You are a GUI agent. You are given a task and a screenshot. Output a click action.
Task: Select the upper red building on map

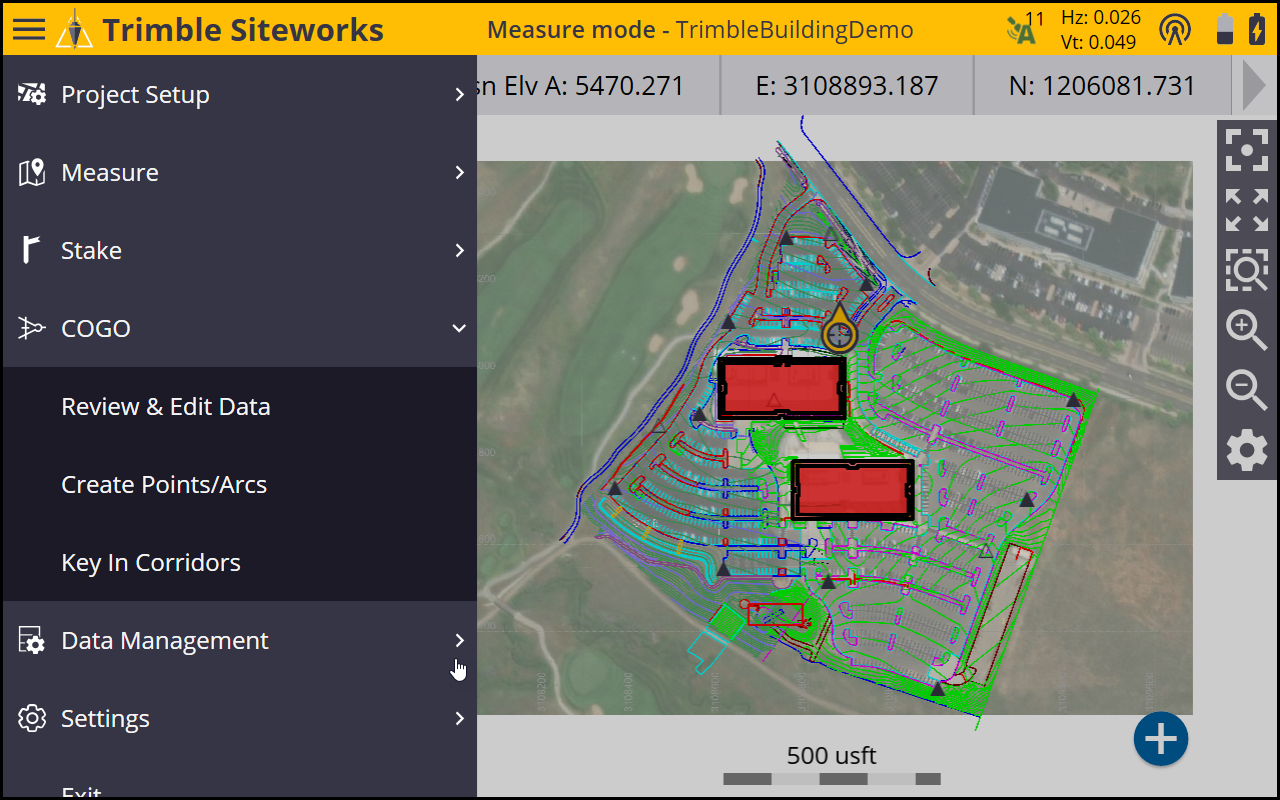(x=782, y=388)
